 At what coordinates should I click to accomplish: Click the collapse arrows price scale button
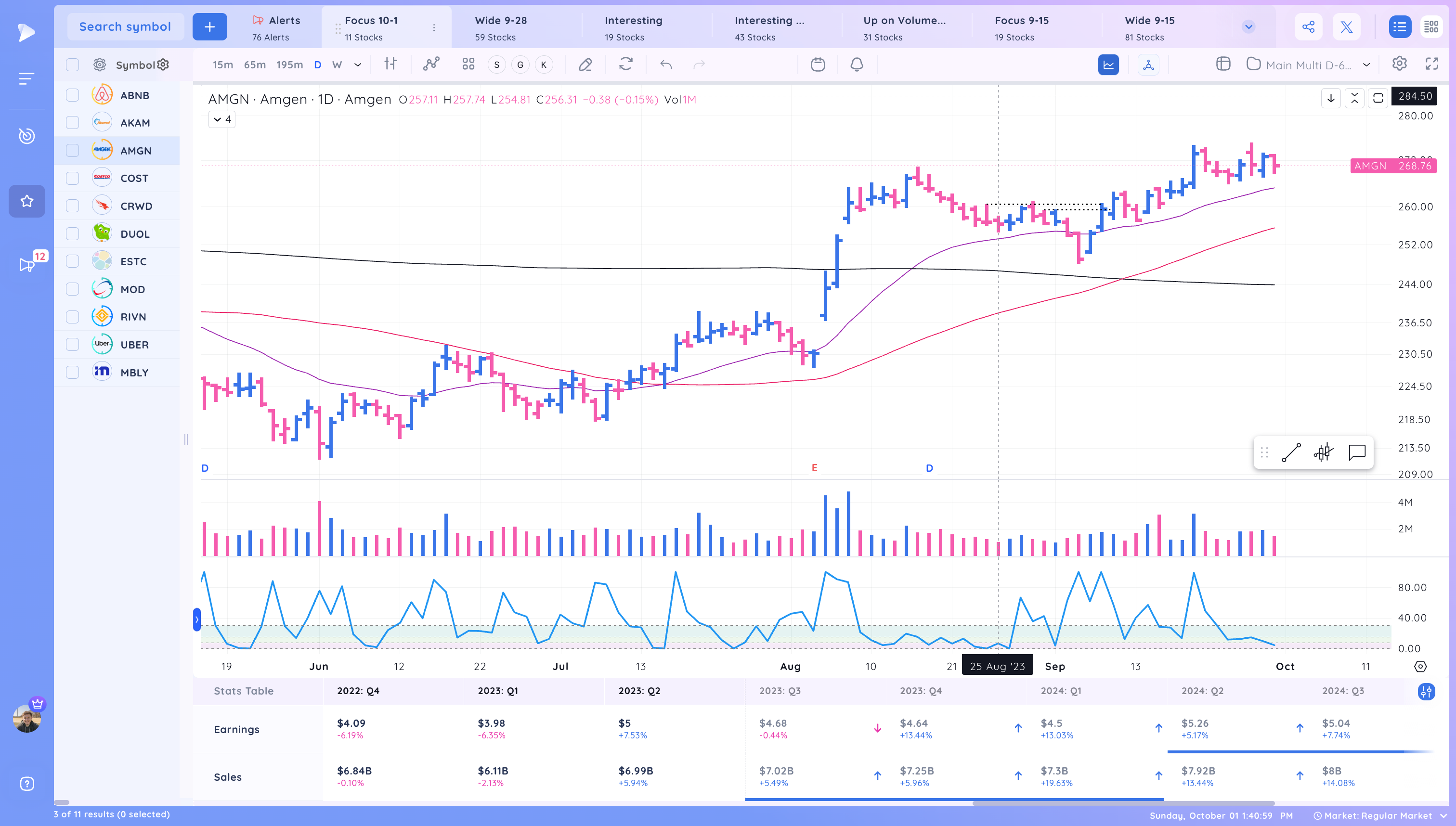(1354, 98)
